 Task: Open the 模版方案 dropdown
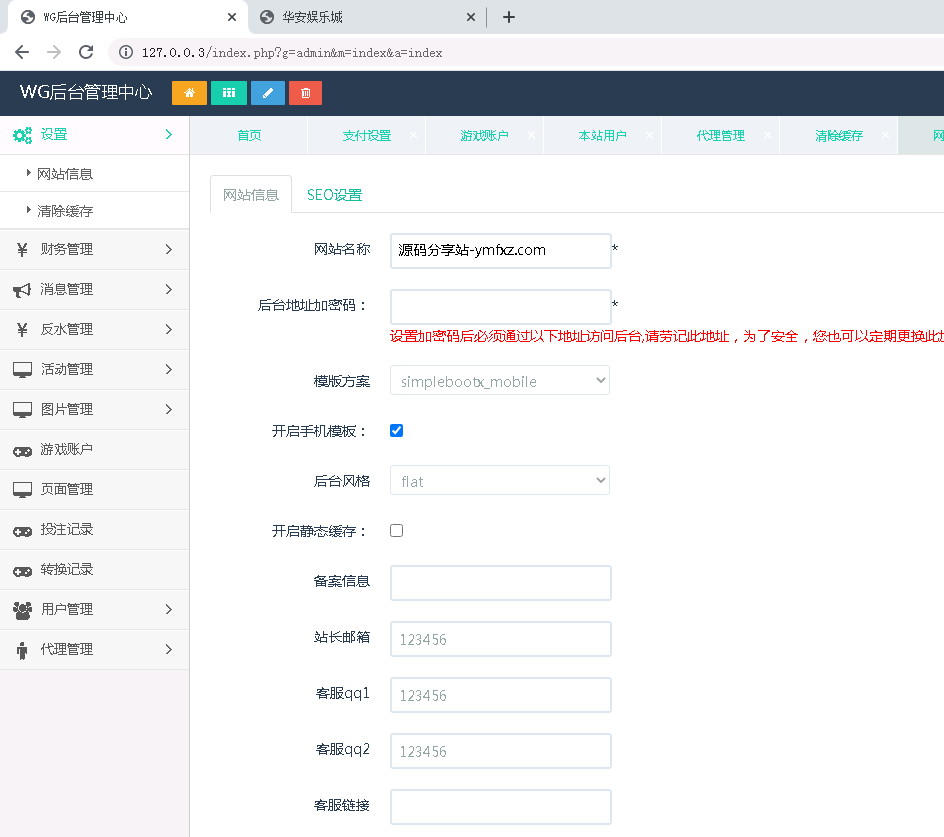(x=499, y=380)
